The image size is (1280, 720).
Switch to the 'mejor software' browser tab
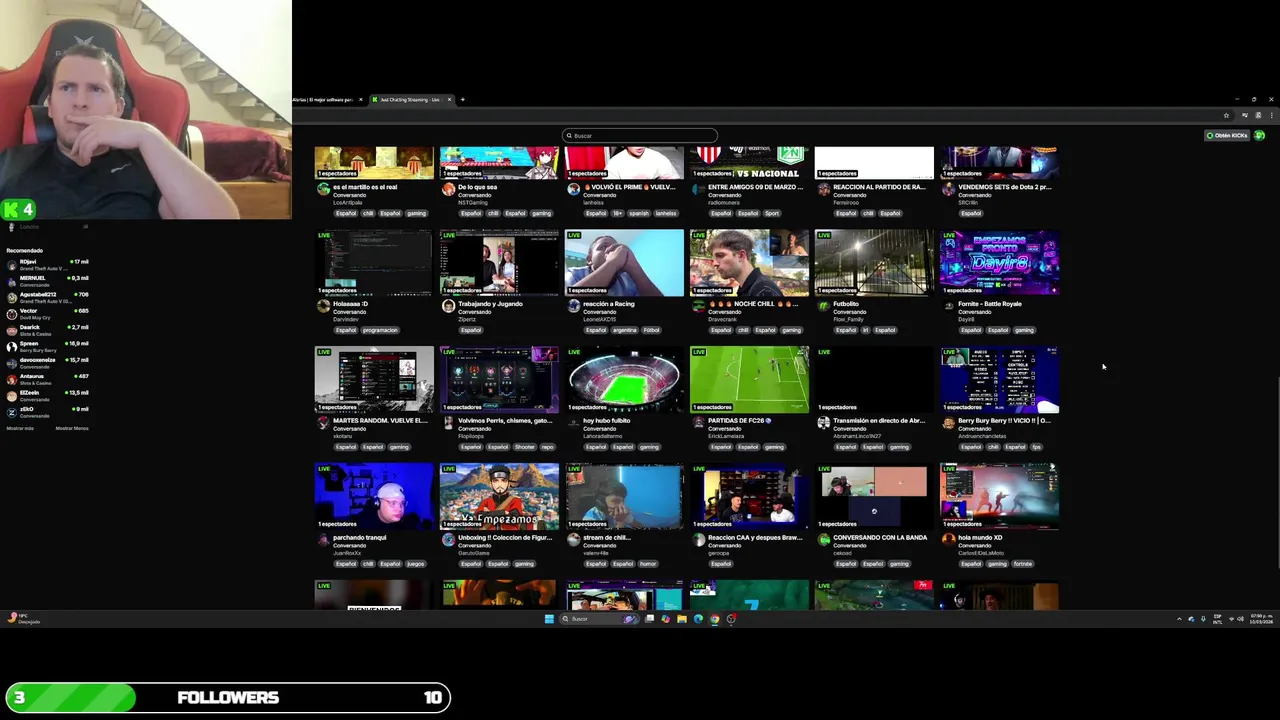328,100
